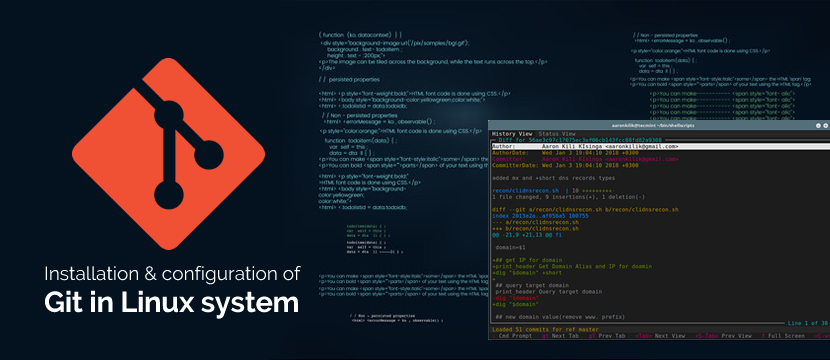Click the 'Git in Linux system' headline
Screen dimensions: 830x360
coord(172,304)
